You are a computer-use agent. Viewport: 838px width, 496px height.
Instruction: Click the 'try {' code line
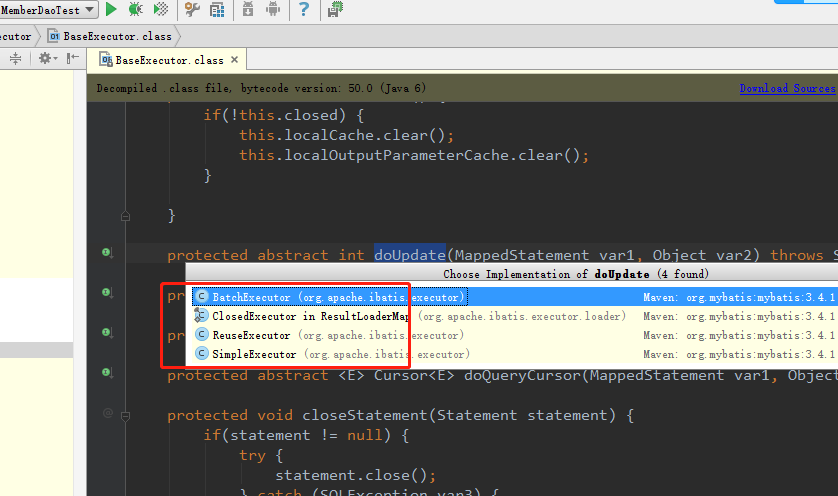click(261, 455)
